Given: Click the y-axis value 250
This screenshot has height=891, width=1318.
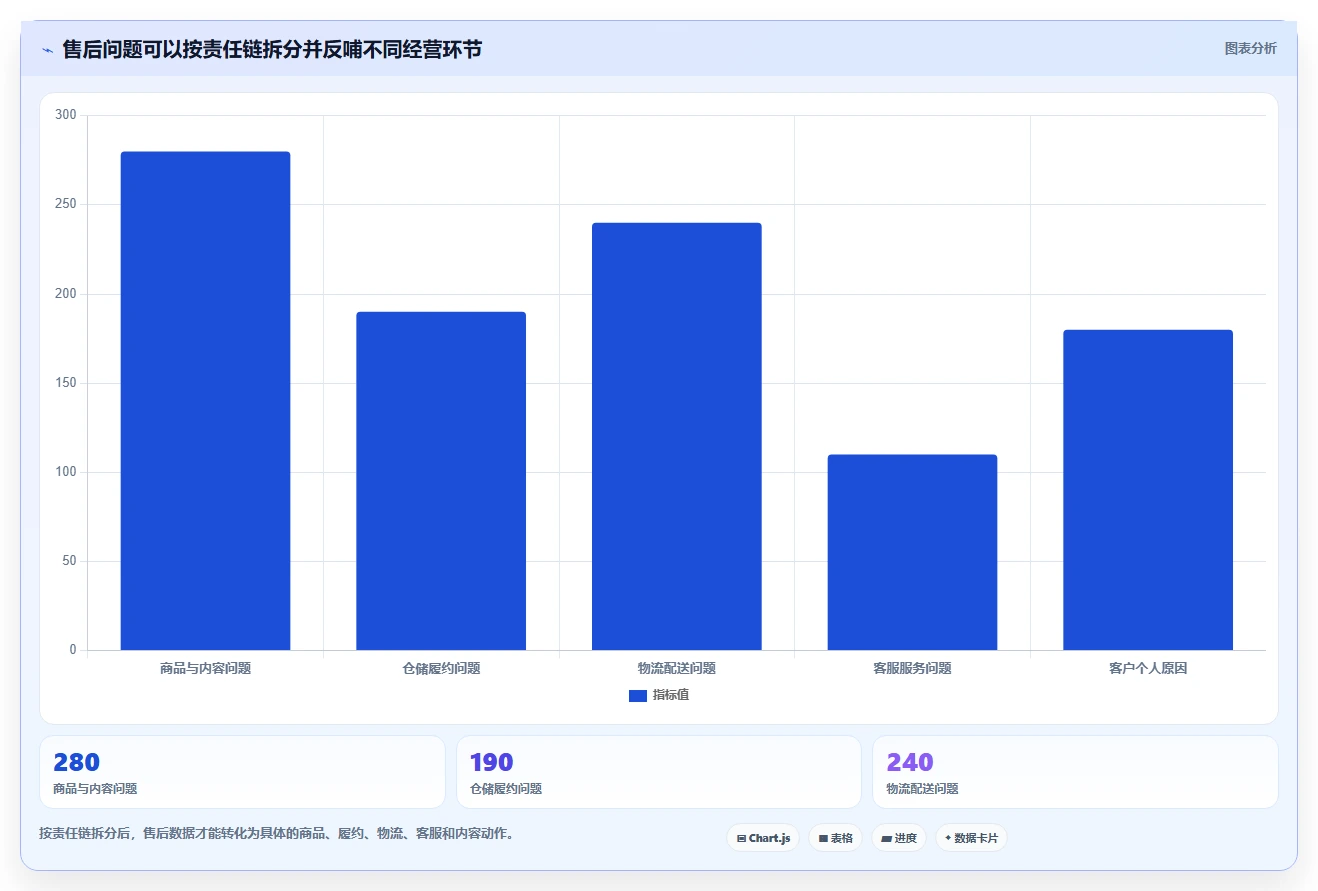Looking at the screenshot, I should point(66,204).
